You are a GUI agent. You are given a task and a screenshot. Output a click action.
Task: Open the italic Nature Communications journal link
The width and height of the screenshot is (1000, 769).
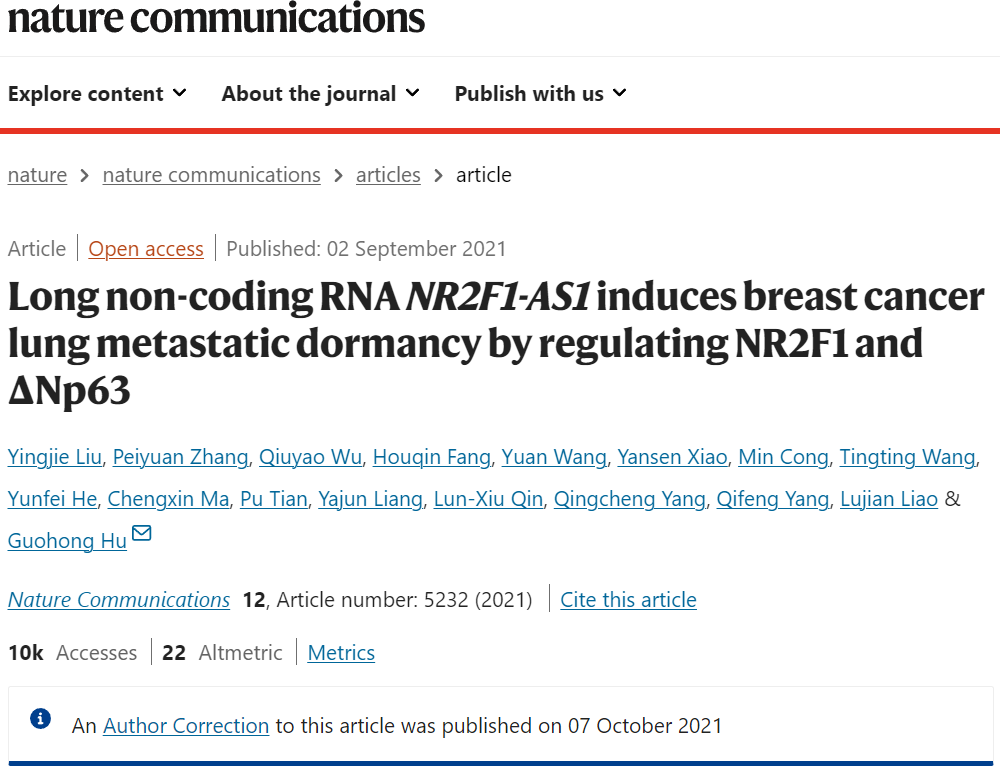pos(119,600)
